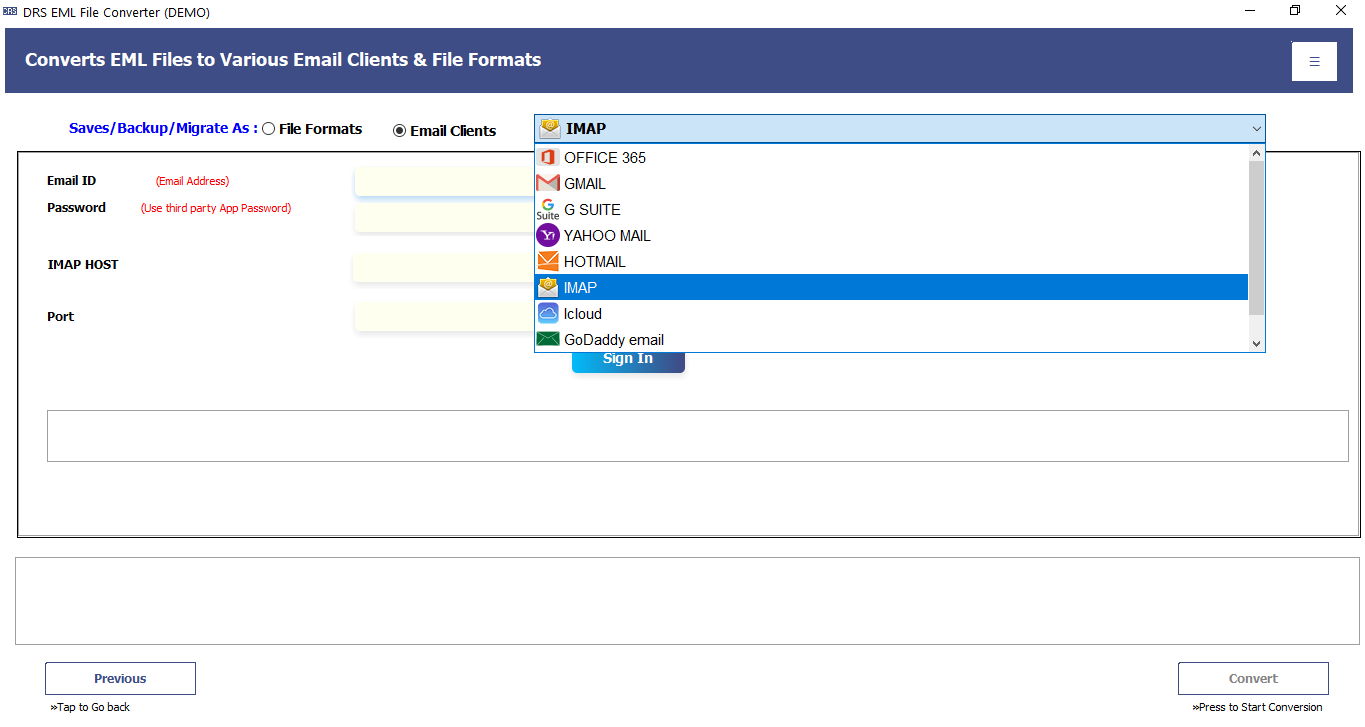This screenshot has width=1365, height=727.
Task: Focus the Email ID input field
Action: [445, 182]
